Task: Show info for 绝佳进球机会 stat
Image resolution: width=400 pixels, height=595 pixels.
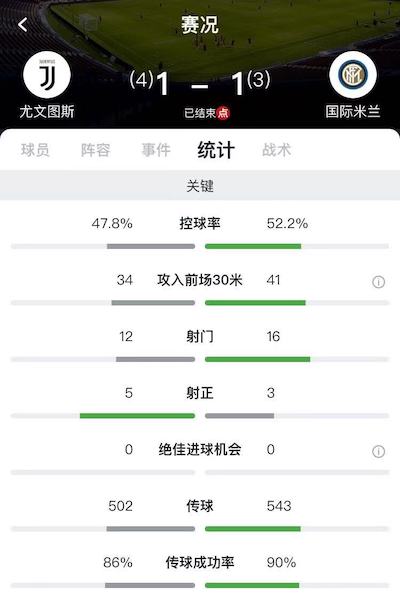Action: tap(378, 451)
